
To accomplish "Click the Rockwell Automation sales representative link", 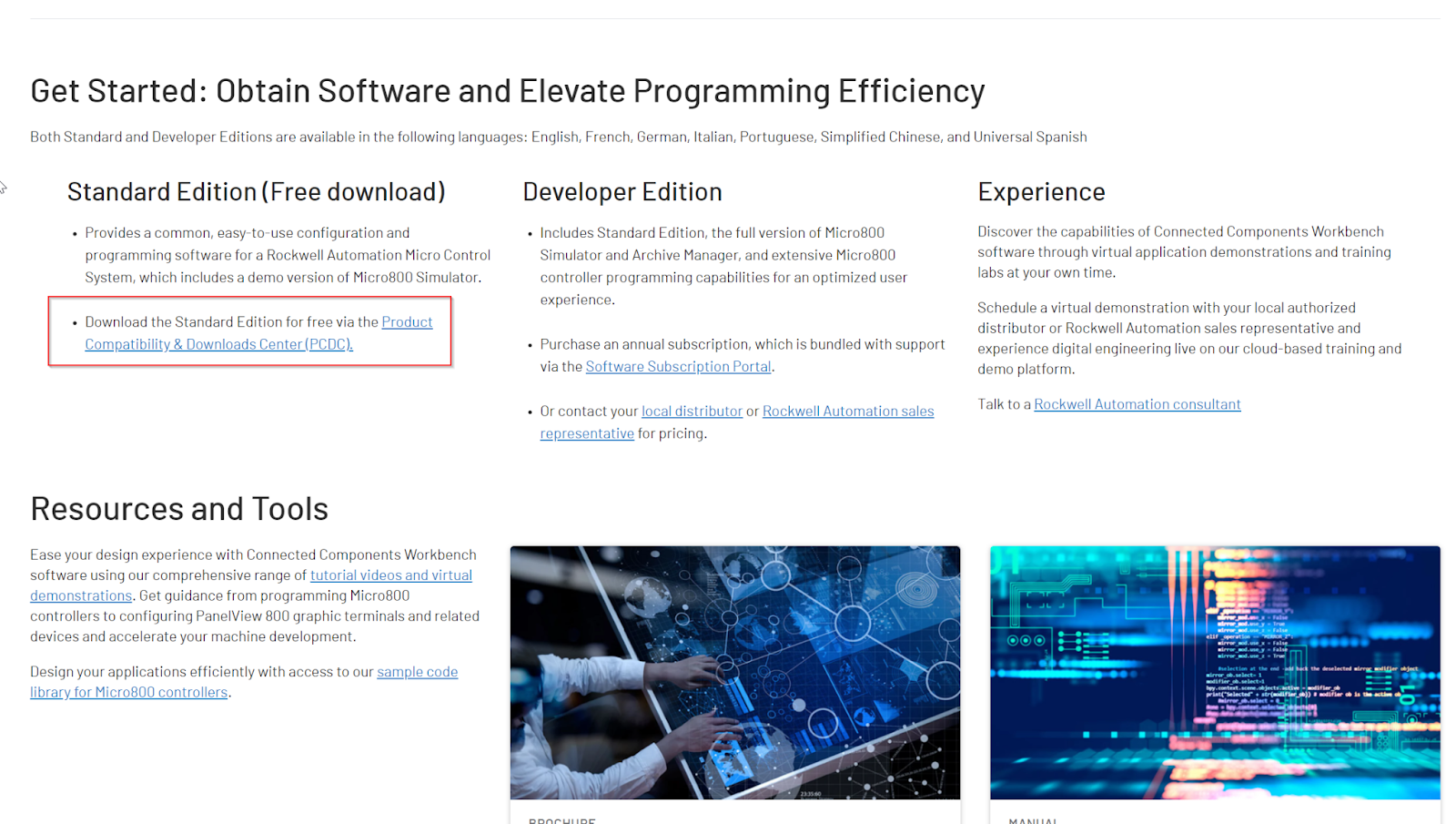I will pos(848,411).
